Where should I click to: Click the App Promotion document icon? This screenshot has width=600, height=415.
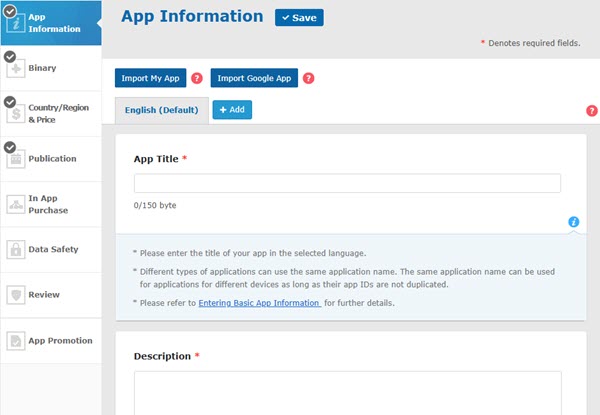pyautogui.click(x=16, y=341)
